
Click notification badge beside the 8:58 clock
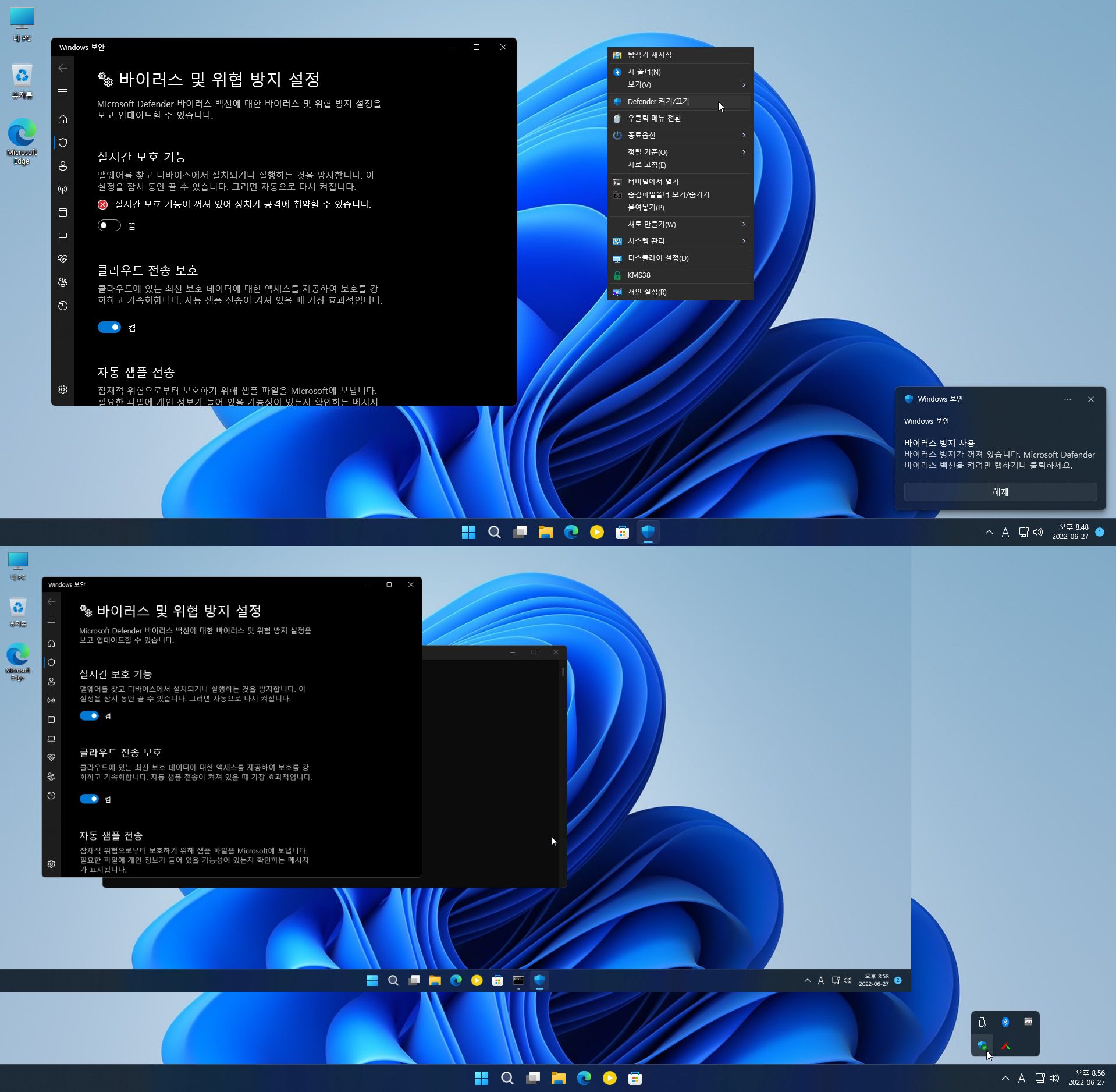pos(898,980)
